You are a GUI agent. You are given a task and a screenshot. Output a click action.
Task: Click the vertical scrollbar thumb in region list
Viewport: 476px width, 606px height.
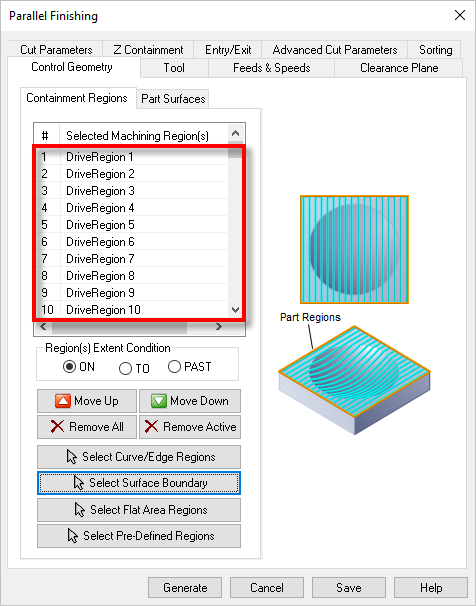[x=235, y=151]
